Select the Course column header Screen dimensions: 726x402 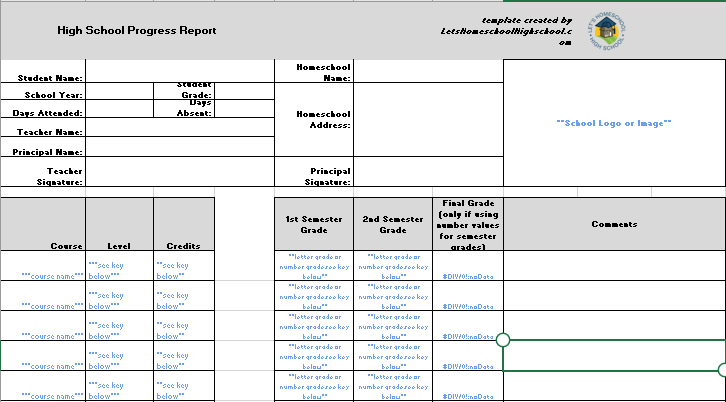pyautogui.click(x=43, y=224)
